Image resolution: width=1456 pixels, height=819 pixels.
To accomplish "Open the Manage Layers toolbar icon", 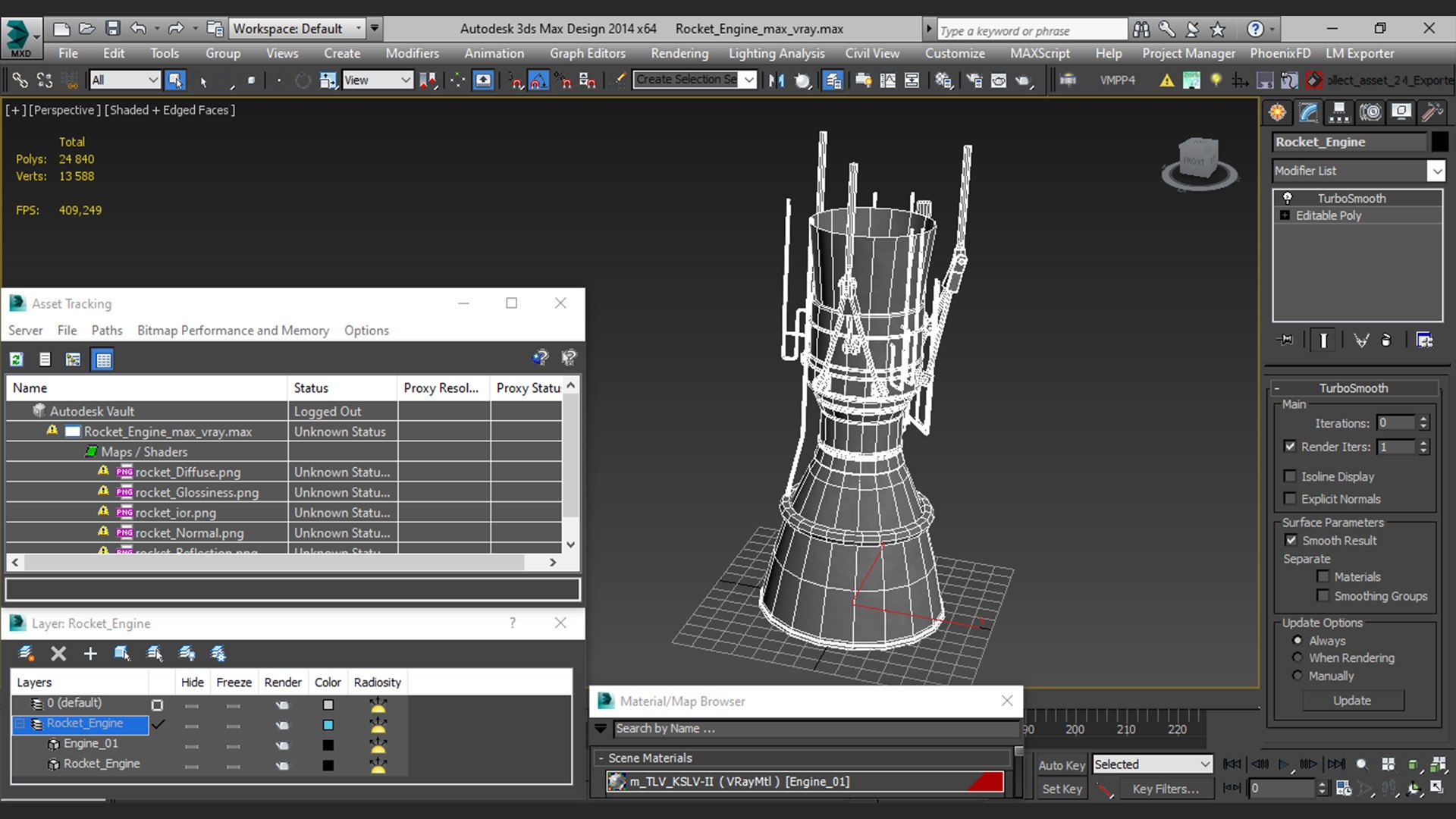I will [x=832, y=80].
